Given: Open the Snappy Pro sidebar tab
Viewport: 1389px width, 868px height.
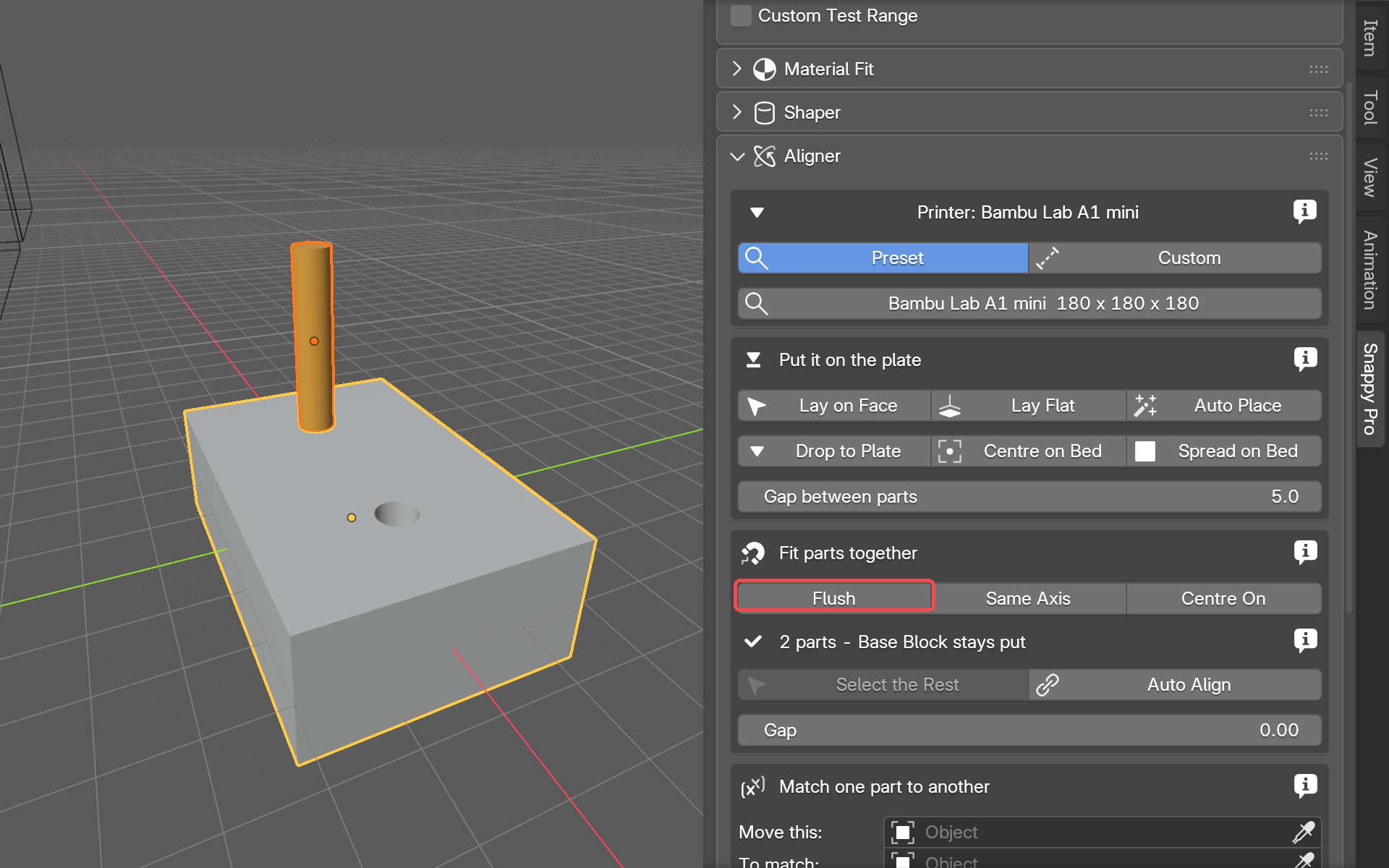Looking at the screenshot, I should click(1370, 389).
